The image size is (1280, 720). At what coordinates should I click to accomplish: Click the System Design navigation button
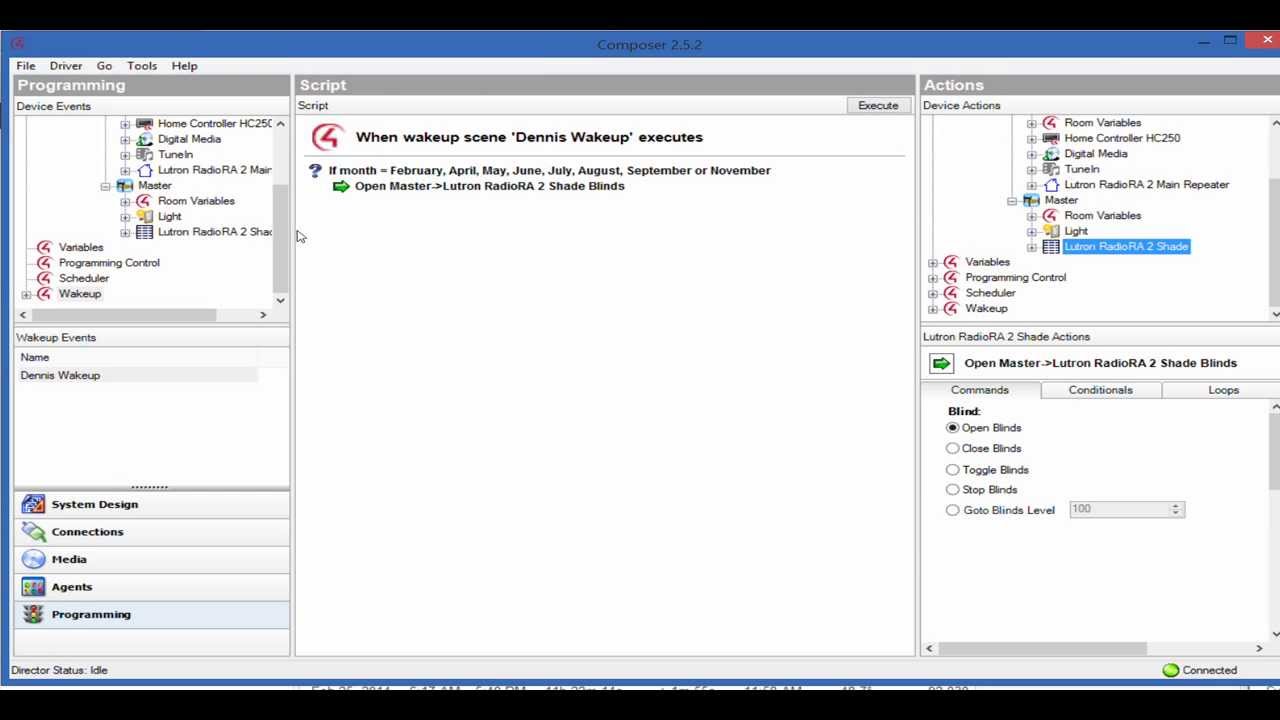coord(152,504)
